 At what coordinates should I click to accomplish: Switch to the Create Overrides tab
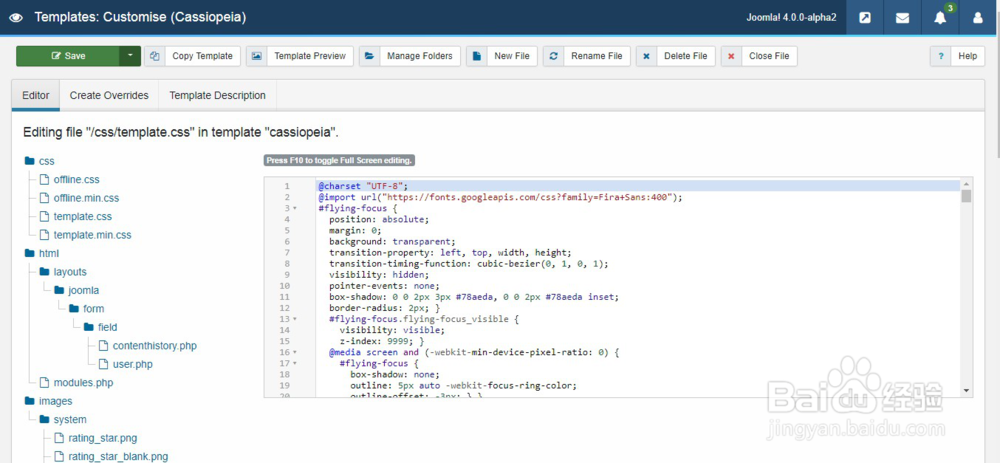109,96
